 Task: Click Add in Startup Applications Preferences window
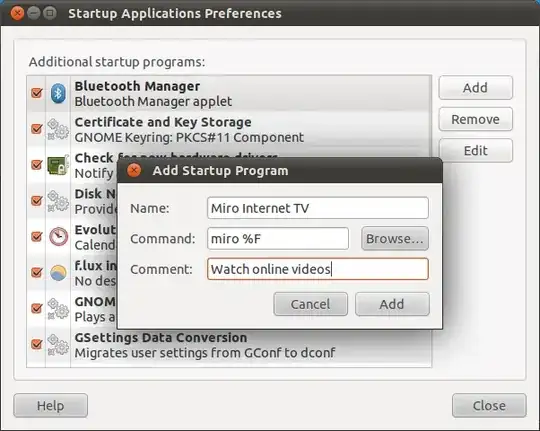pos(475,88)
